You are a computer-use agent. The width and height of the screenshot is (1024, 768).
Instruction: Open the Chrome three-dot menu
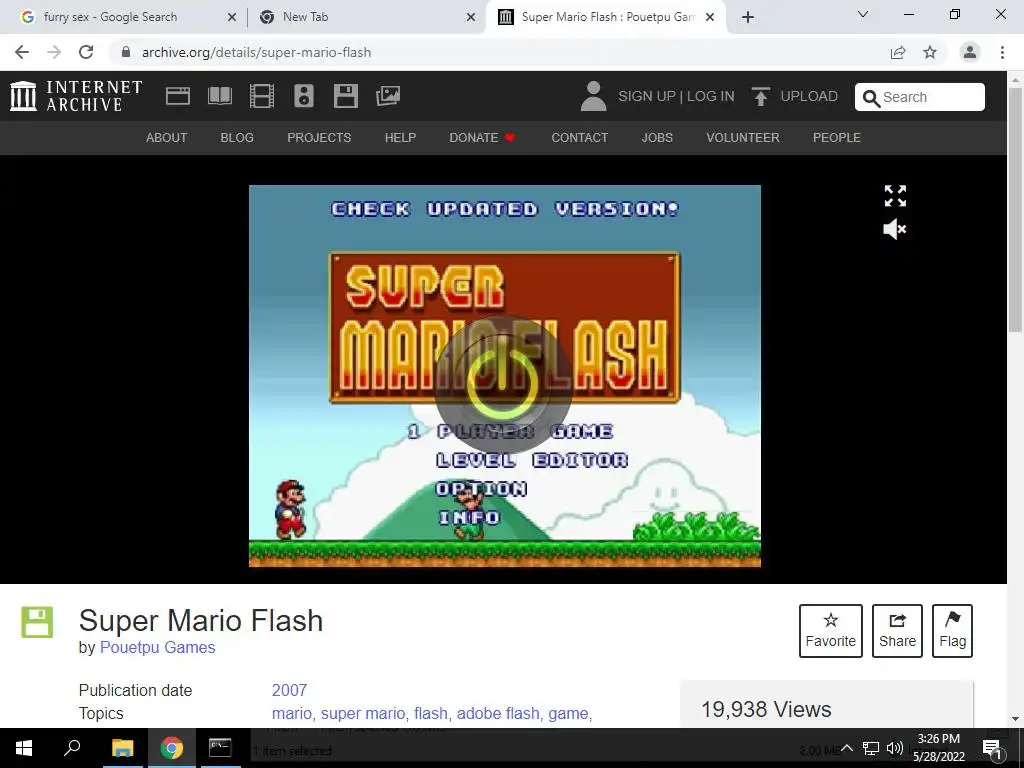pyautogui.click(x=1002, y=52)
